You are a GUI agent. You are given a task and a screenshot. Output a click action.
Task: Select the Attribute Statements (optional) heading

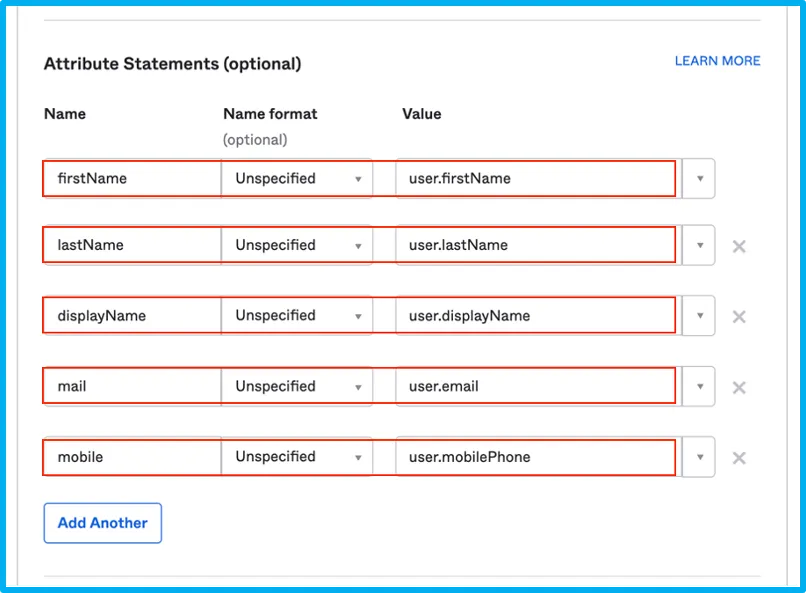pyautogui.click(x=172, y=64)
